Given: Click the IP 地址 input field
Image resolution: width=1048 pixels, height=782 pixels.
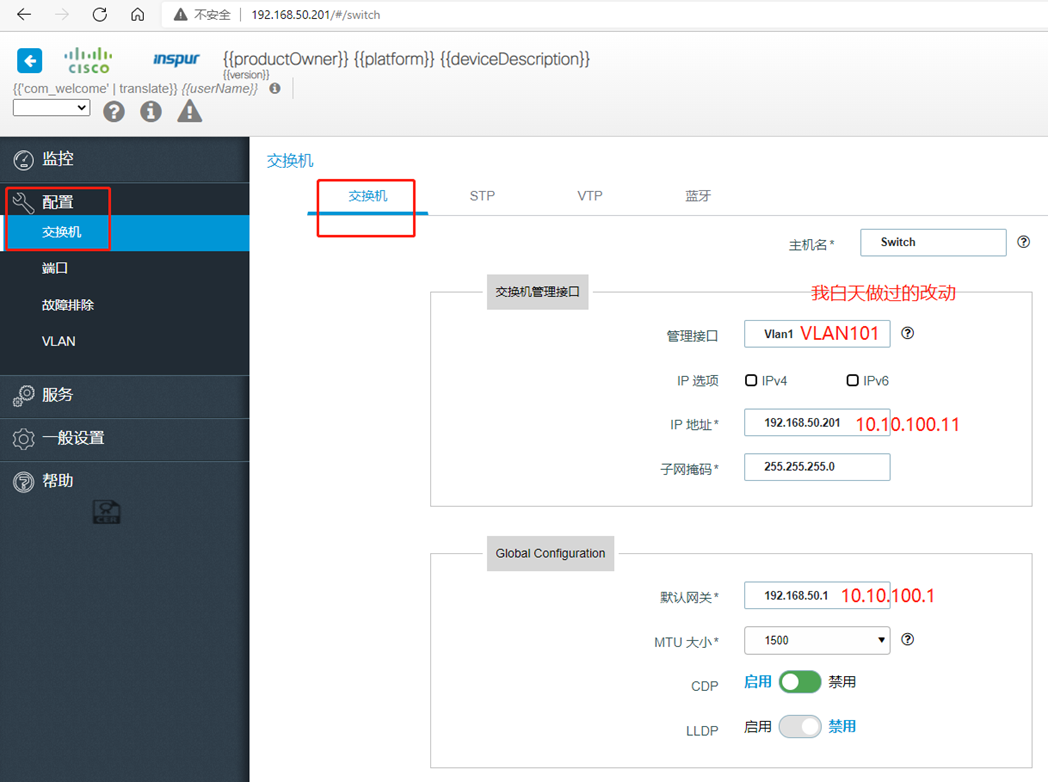Looking at the screenshot, I should pos(817,423).
